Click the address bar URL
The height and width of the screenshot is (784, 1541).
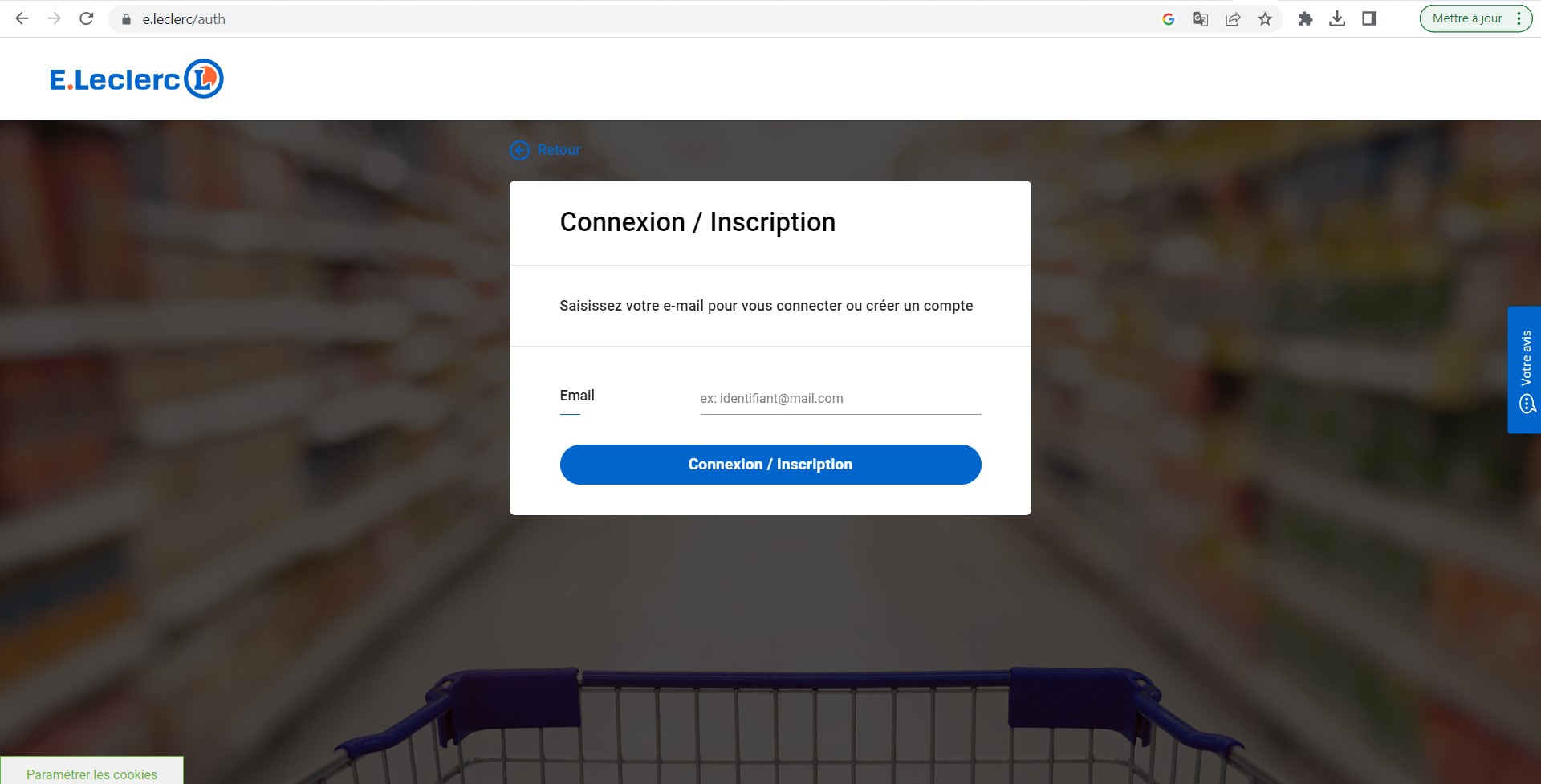tap(184, 19)
